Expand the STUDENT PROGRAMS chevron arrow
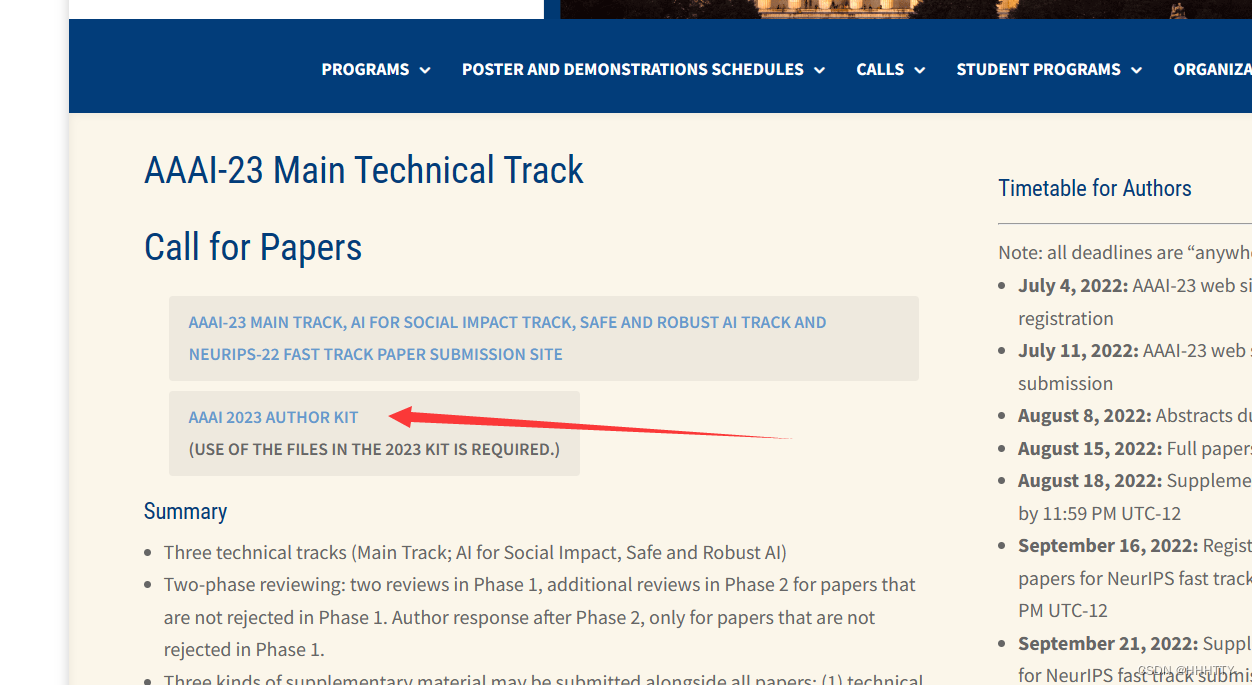 [1136, 70]
